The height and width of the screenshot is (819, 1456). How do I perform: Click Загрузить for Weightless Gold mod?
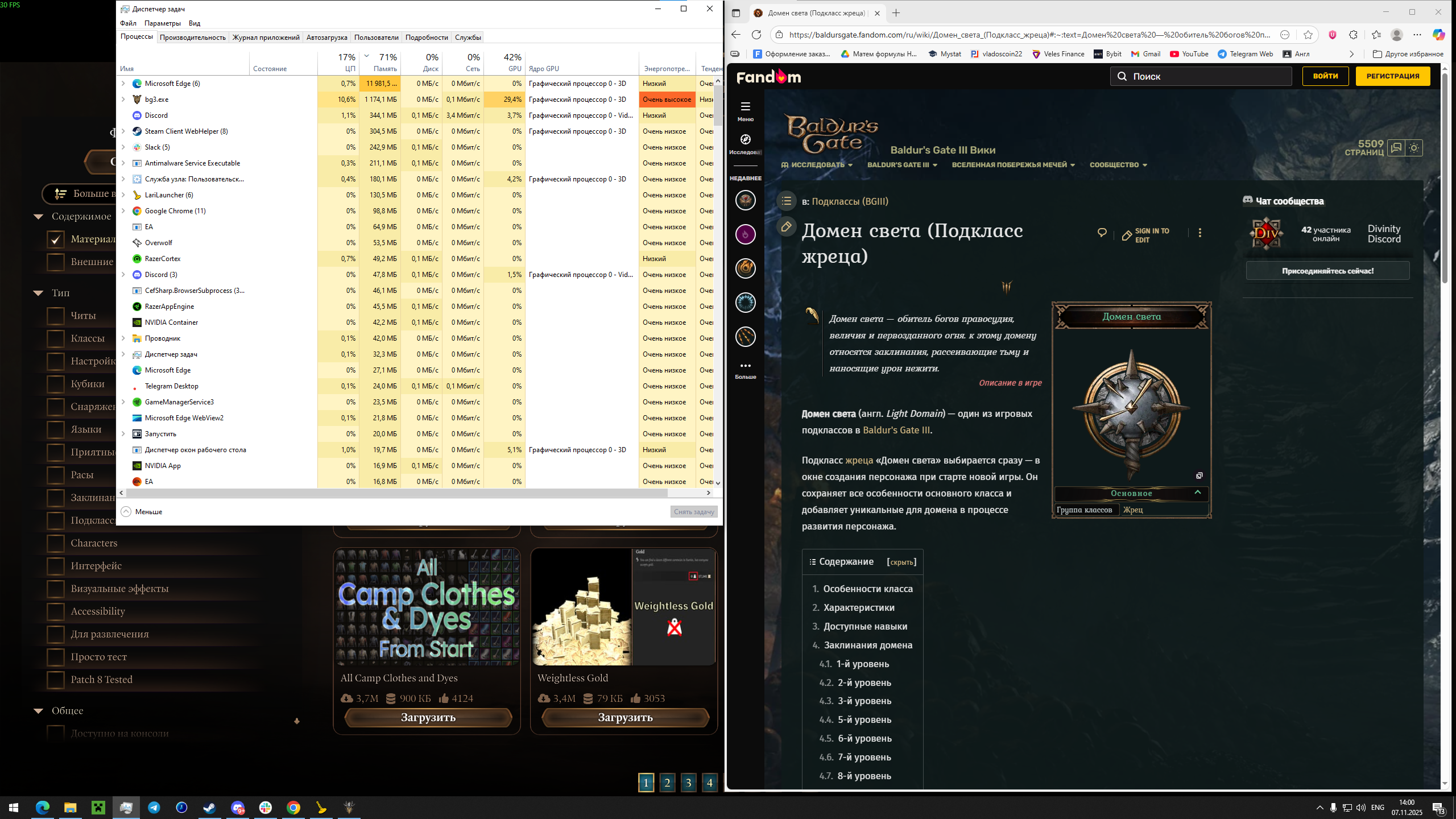[x=625, y=718]
